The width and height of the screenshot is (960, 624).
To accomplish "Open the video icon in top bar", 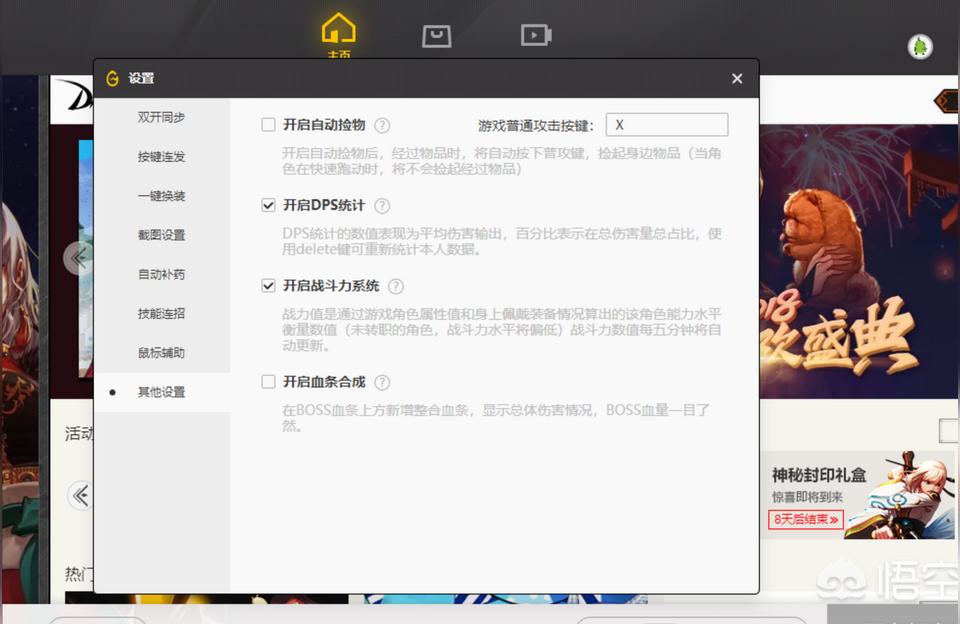I will [536, 36].
